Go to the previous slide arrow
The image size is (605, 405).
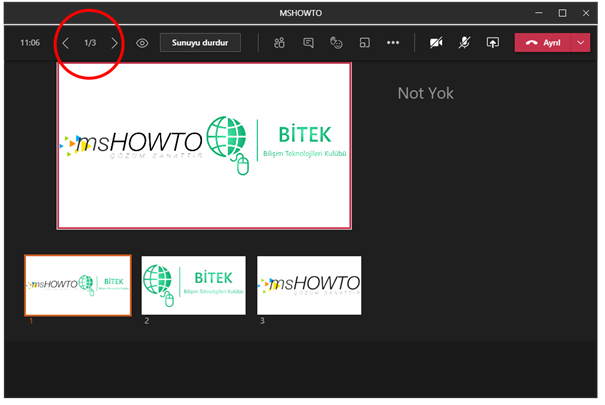tap(66, 43)
